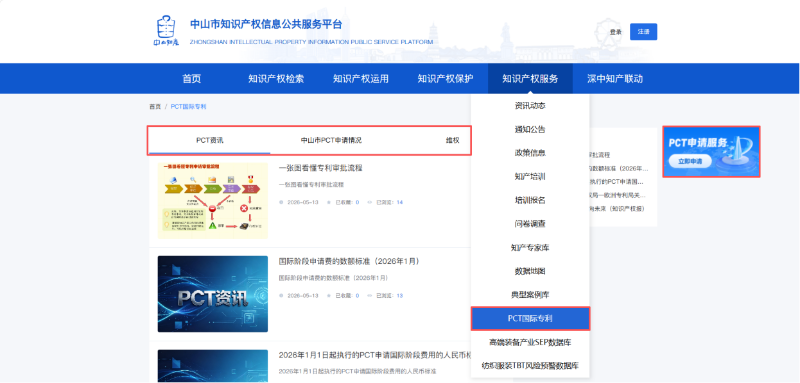Click 已浏览 eye icon of first article

click(x=370, y=202)
